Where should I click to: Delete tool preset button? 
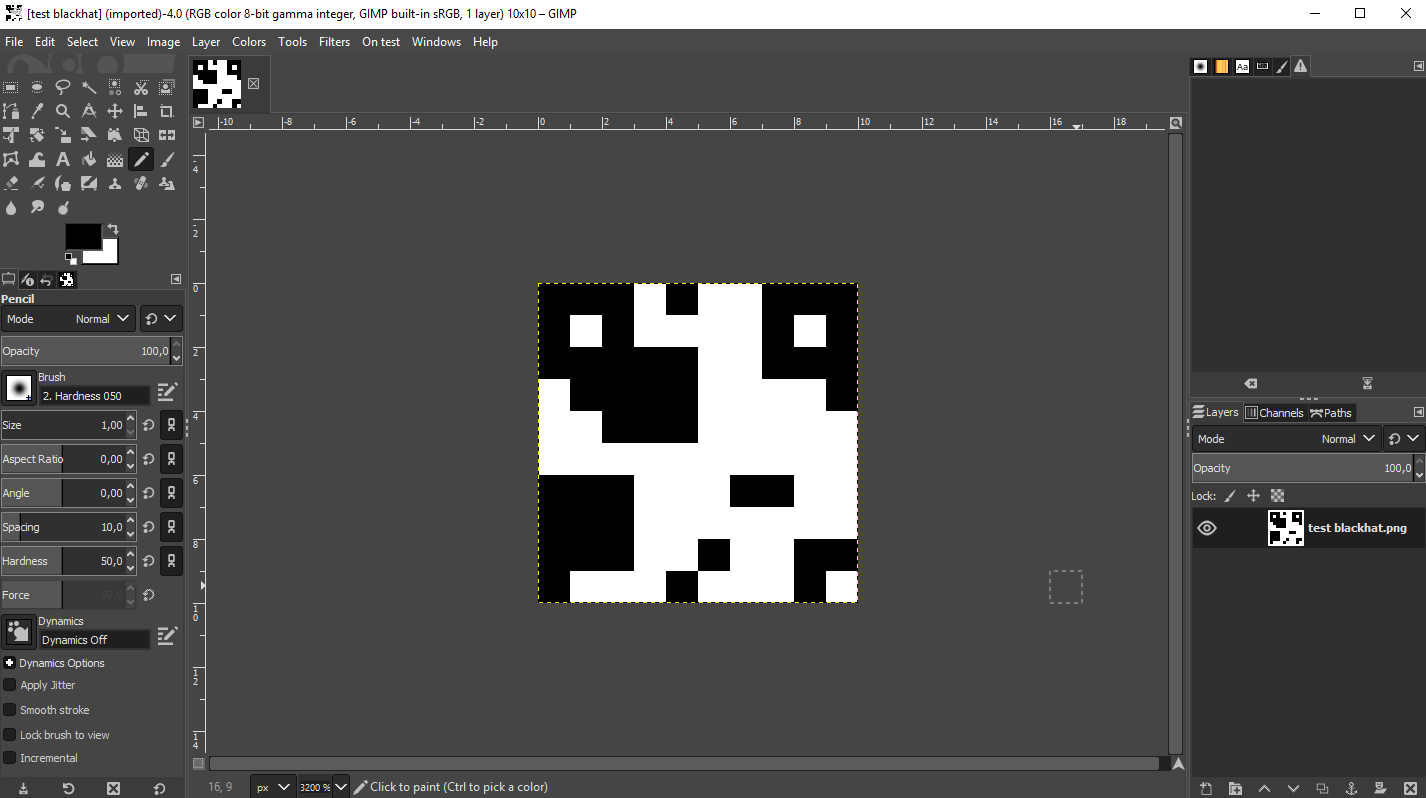pos(113,788)
